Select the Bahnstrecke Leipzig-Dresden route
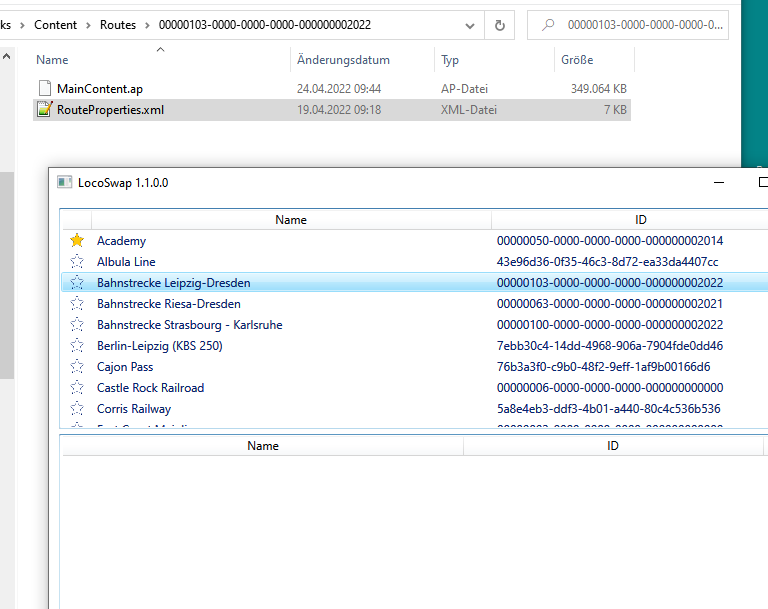The height and width of the screenshot is (609, 768). [415, 283]
